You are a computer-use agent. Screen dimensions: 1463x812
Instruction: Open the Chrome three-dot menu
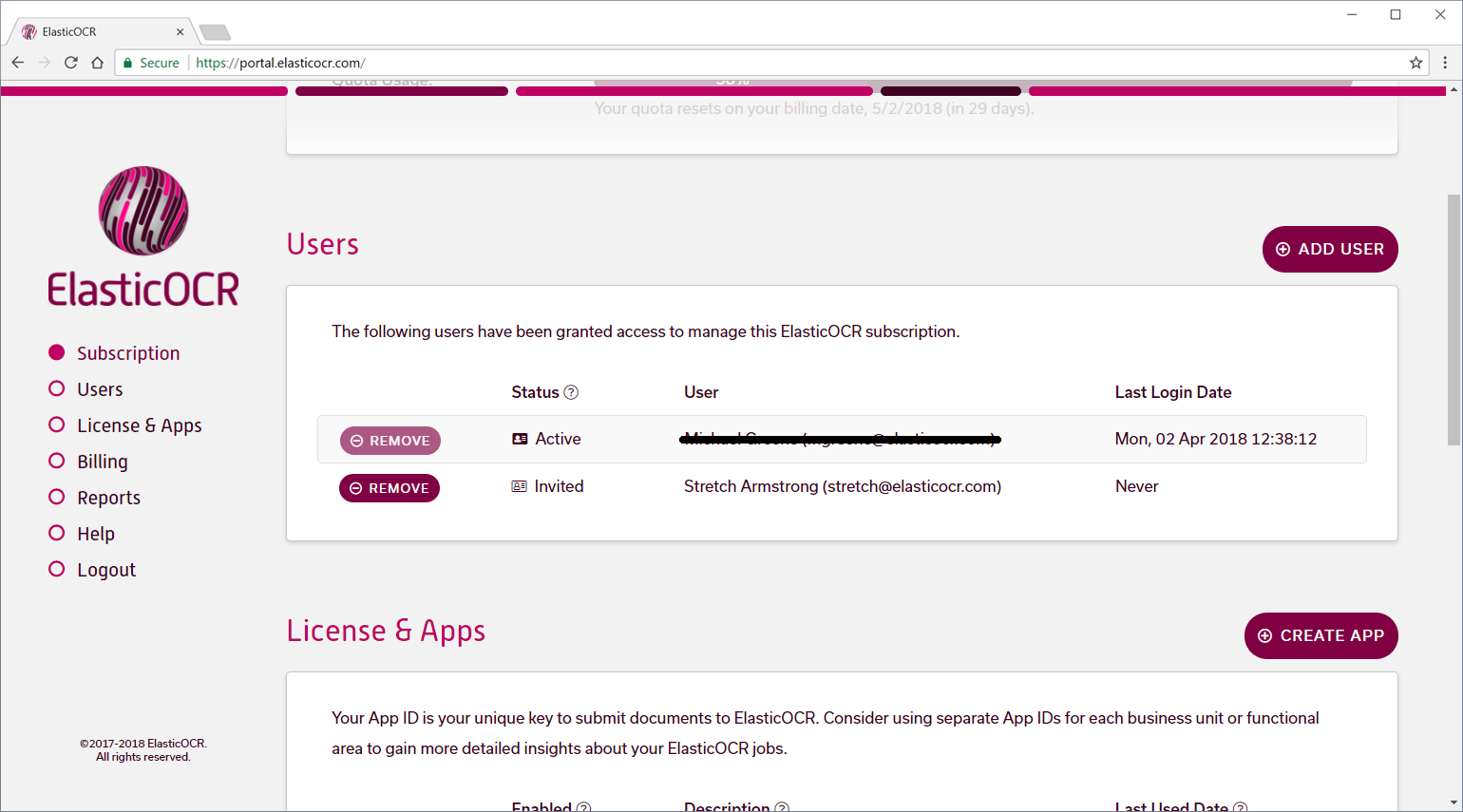(1445, 63)
